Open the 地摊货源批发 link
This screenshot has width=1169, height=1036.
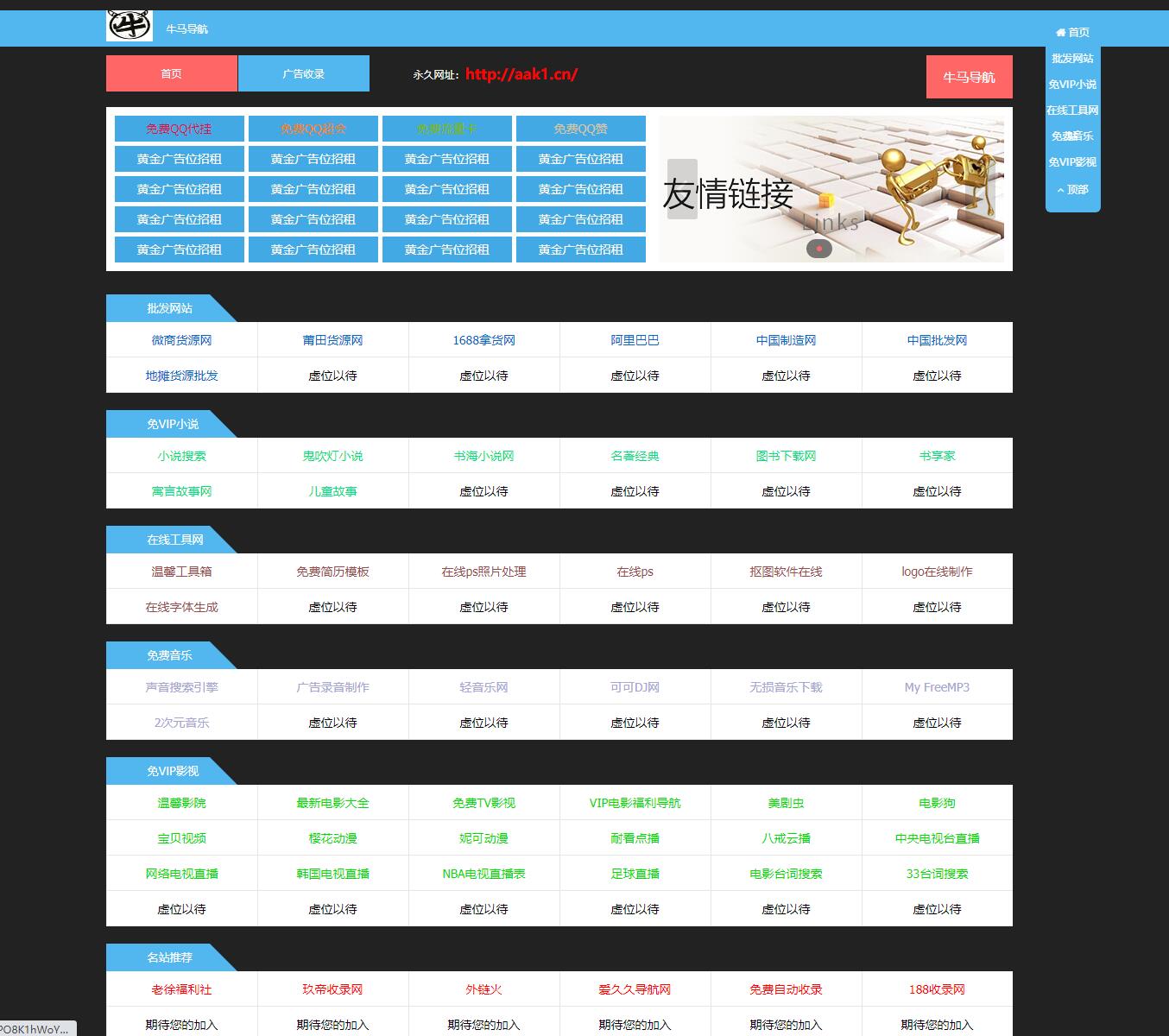pyautogui.click(x=181, y=376)
